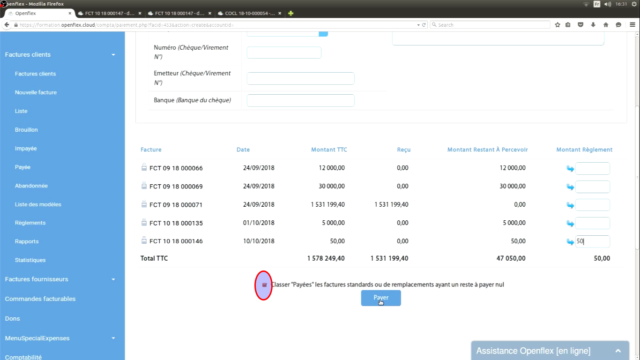Click the Emetteur (Chèque/Virement) input field
The width and height of the screenshot is (640, 360).
click(x=301, y=78)
